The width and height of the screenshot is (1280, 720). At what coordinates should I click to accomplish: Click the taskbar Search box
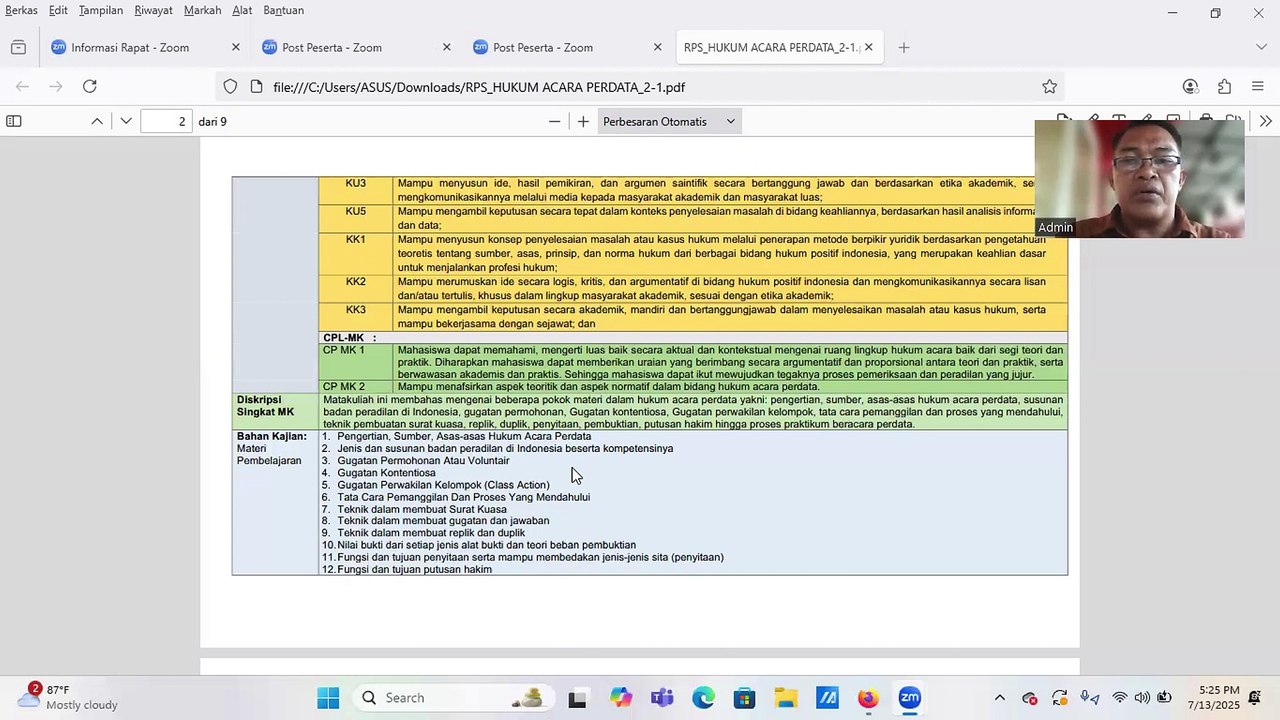pos(451,698)
